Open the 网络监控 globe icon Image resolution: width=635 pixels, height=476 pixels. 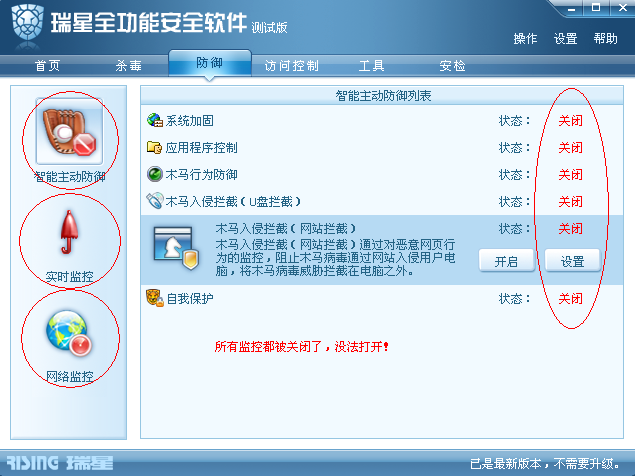(x=69, y=333)
